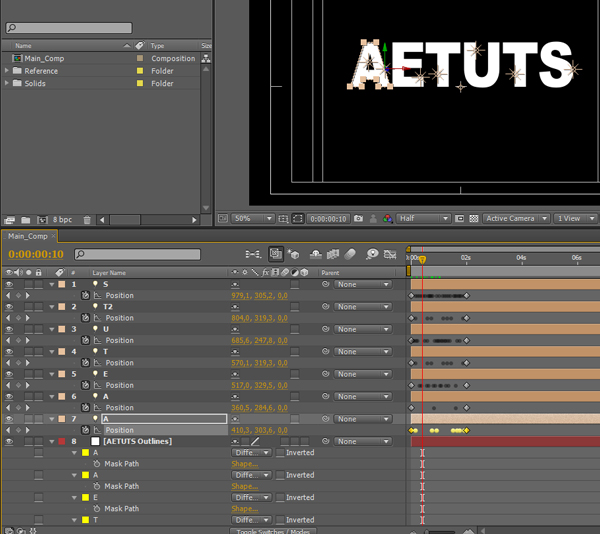Viewport: 600px width, 534px height.
Task: Click viewer timecode 0:00:00:10 button
Action: [x=328, y=219]
